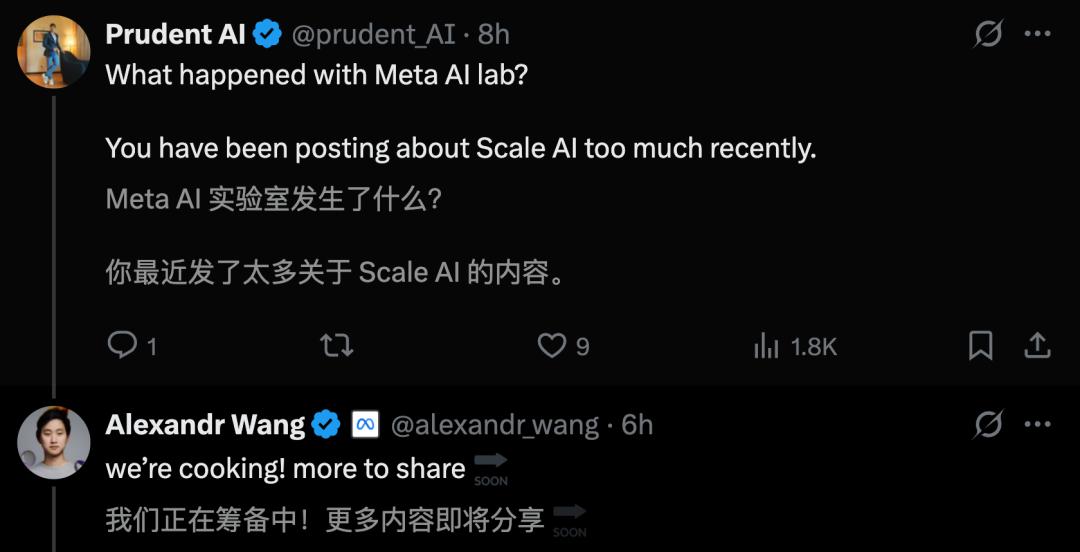Reply to Prudent AI's tweet
This screenshot has height=552, width=1080.
pos(122,346)
